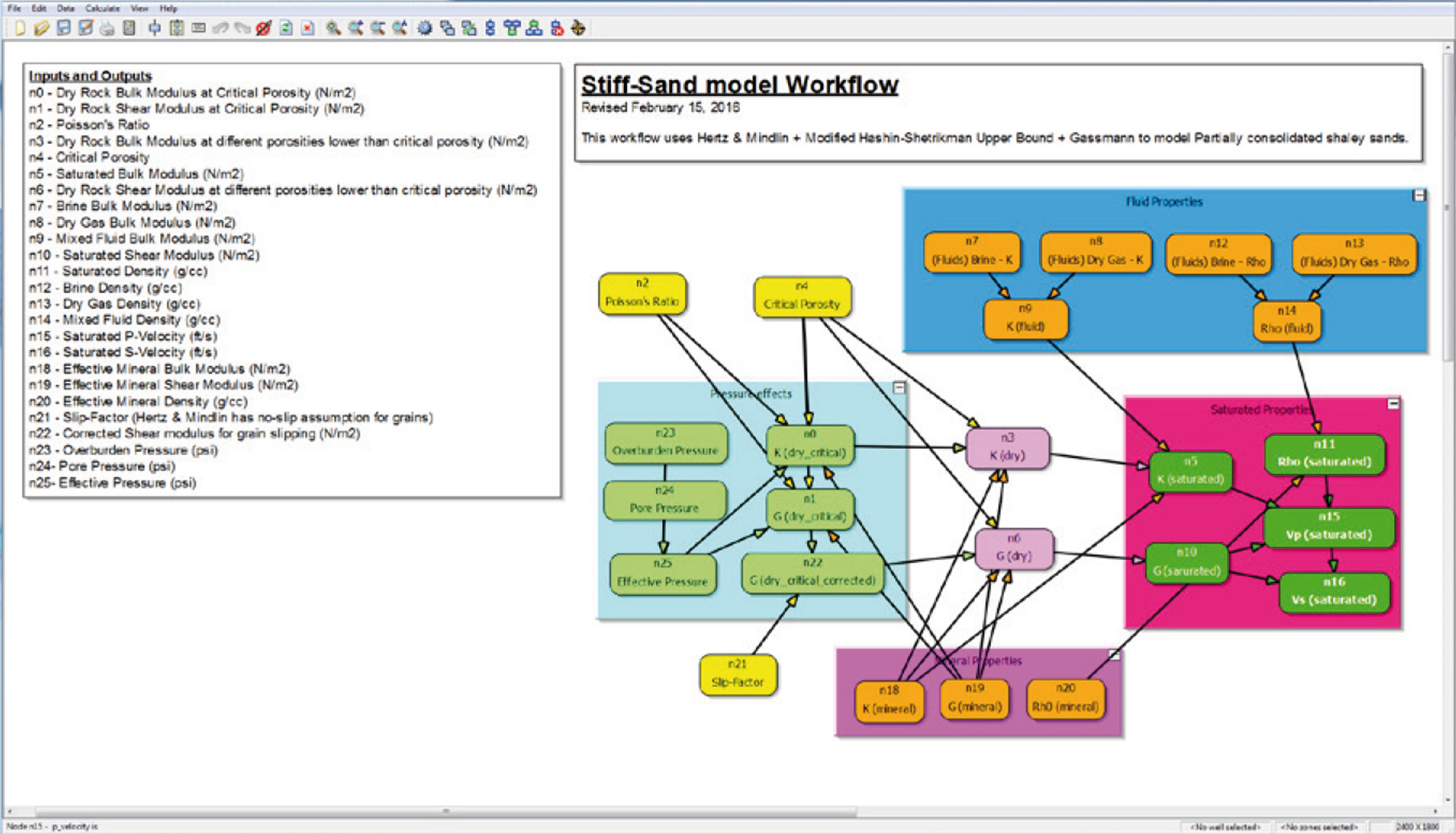Screen dimensions: 1456x834
Task: Select the n21 Slip-Factor node
Action: click(738, 674)
